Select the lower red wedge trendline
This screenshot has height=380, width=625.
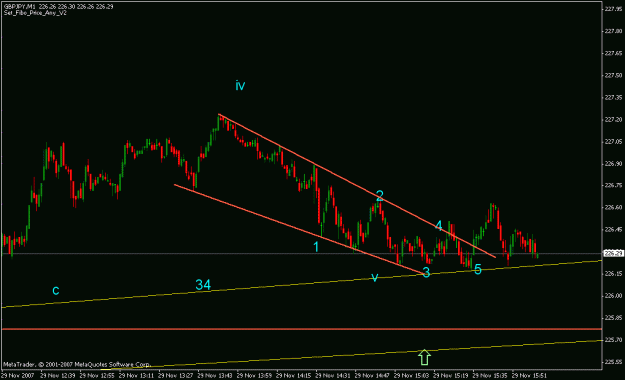pyautogui.click(x=299, y=229)
